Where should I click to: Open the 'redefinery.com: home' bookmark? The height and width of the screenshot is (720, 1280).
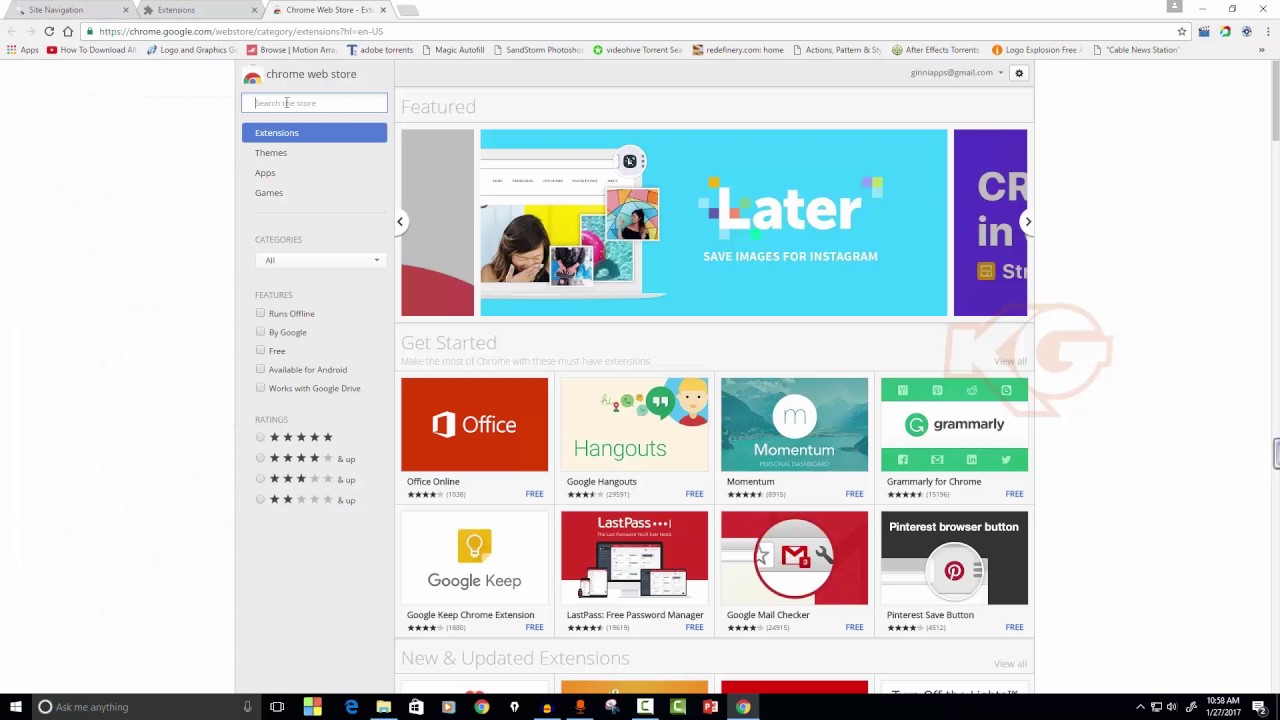click(x=738, y=50)
